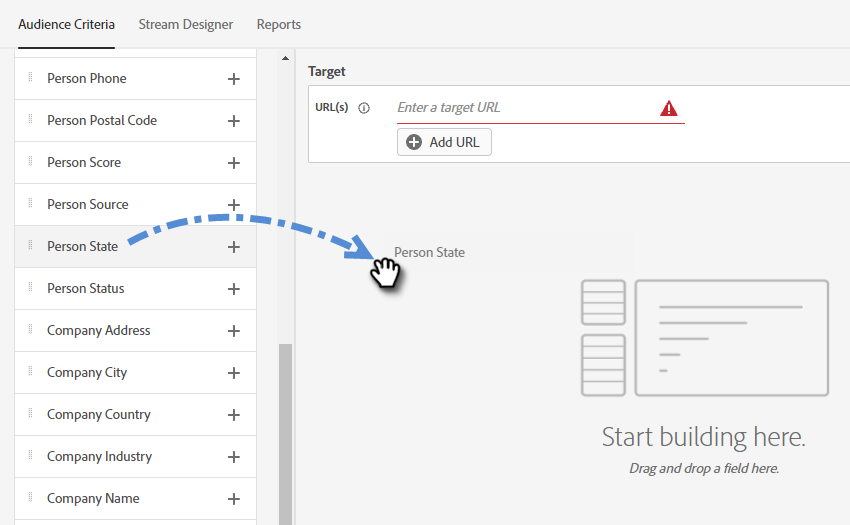Screen dimensions: 850x525
Task: Click the plus icon next to Person Status
Action: (x=234, y=289)
